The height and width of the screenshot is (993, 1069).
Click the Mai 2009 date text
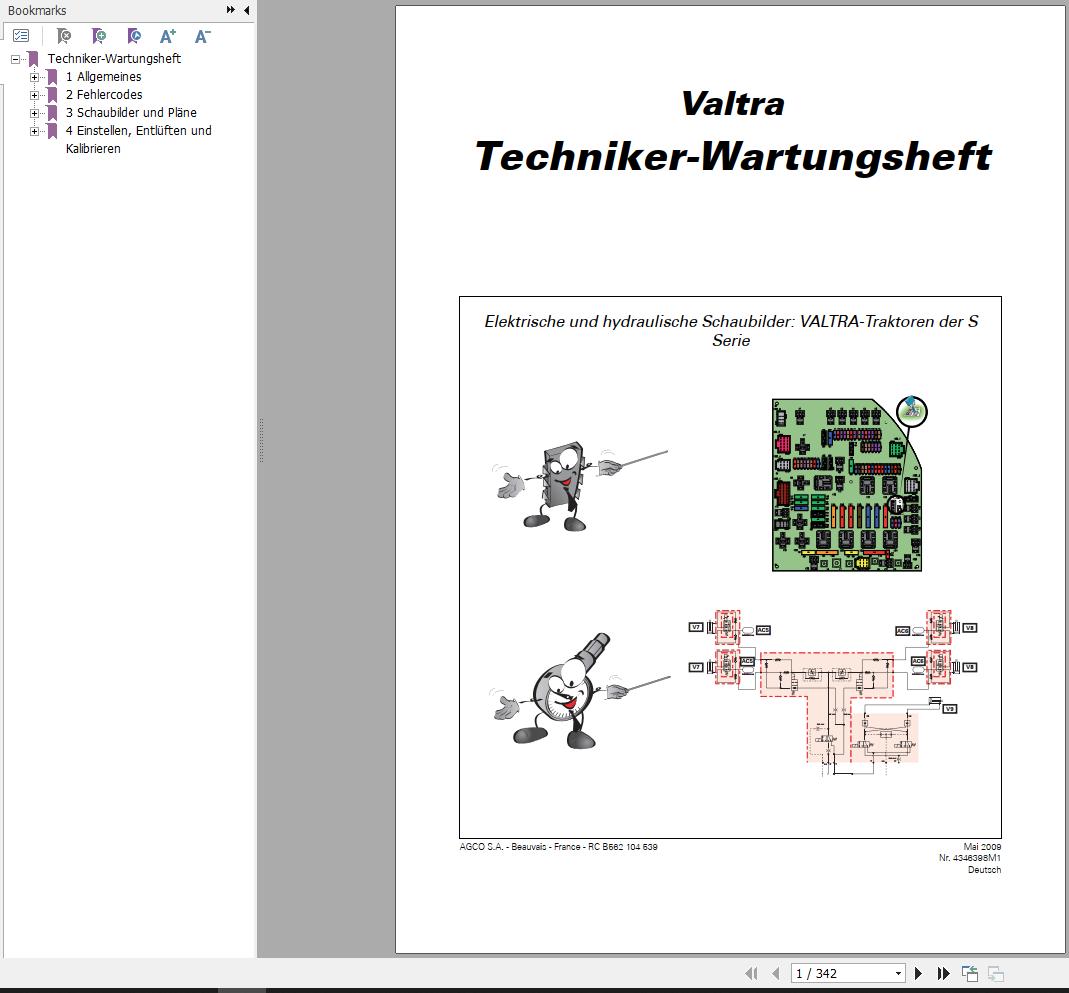[x=982, y=846]
